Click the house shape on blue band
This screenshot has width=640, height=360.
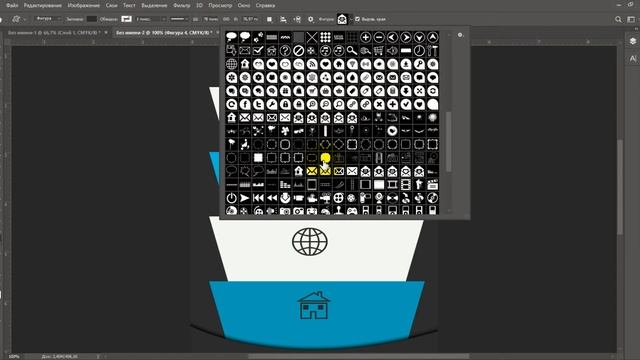coord(313,305)
